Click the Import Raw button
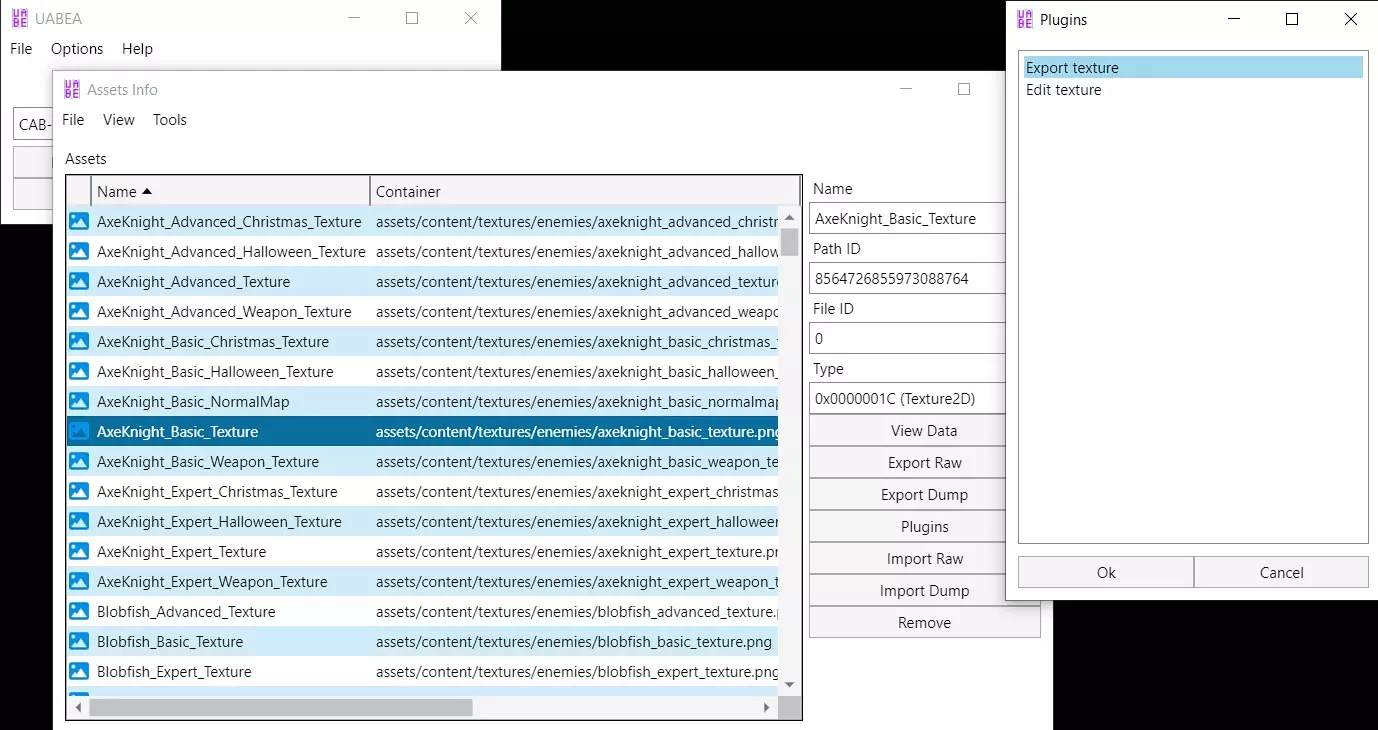 pos(924,559)
